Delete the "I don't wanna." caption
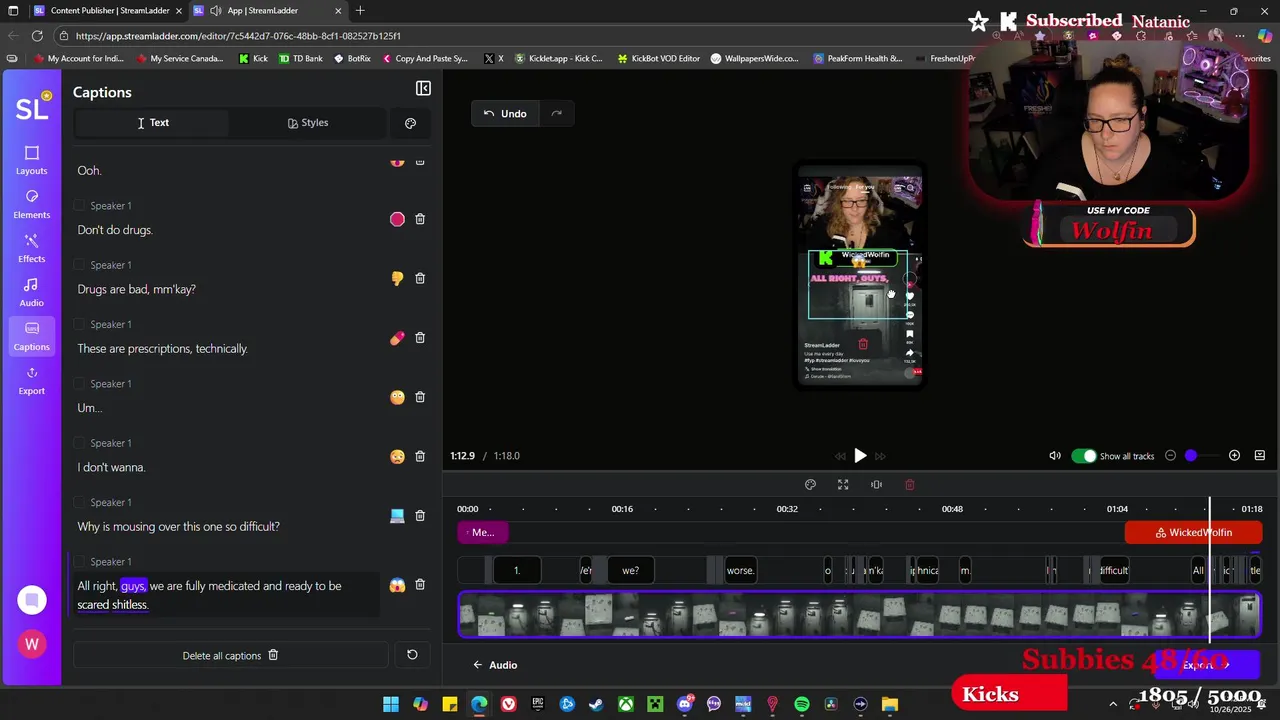 click(x=420, y=456)
